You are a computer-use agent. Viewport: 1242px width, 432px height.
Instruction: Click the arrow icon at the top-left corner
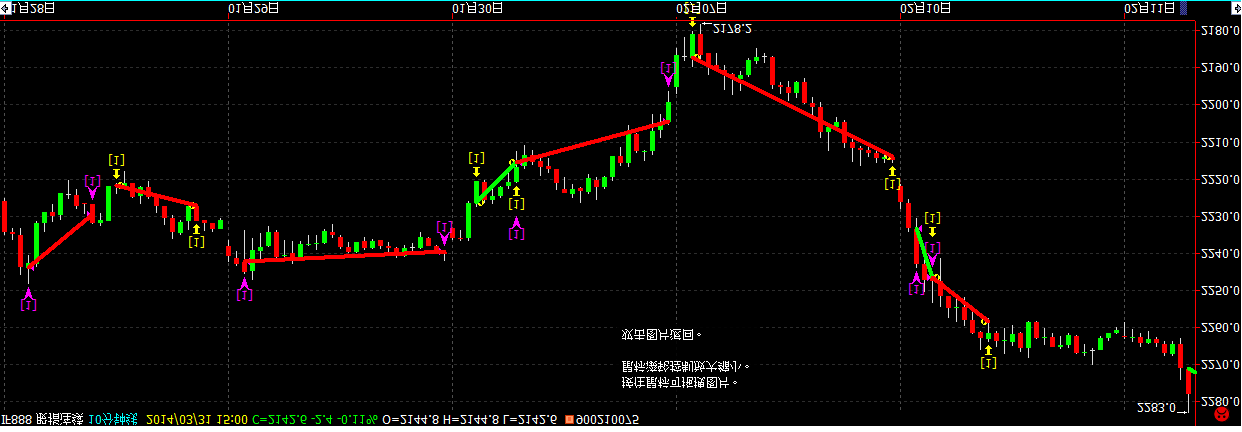point(8,7)
